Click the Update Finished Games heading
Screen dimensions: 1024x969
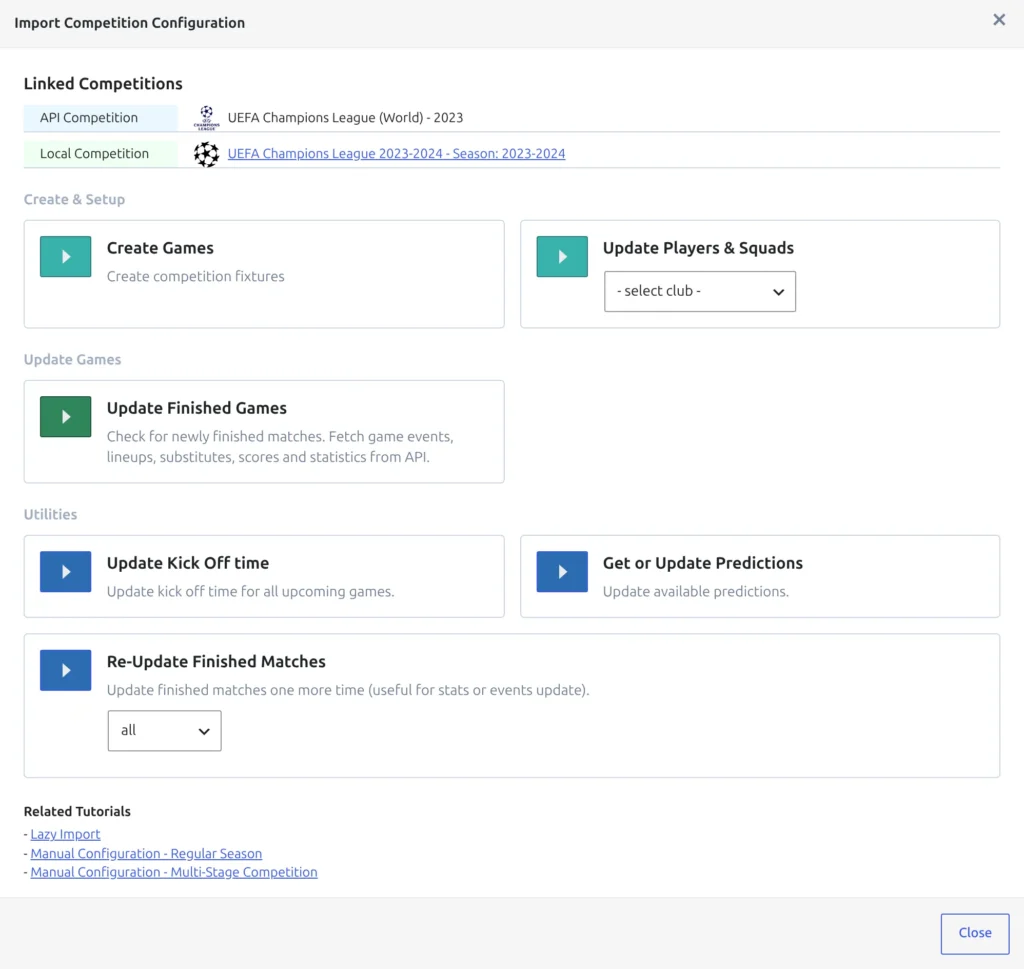coord(197,408)
